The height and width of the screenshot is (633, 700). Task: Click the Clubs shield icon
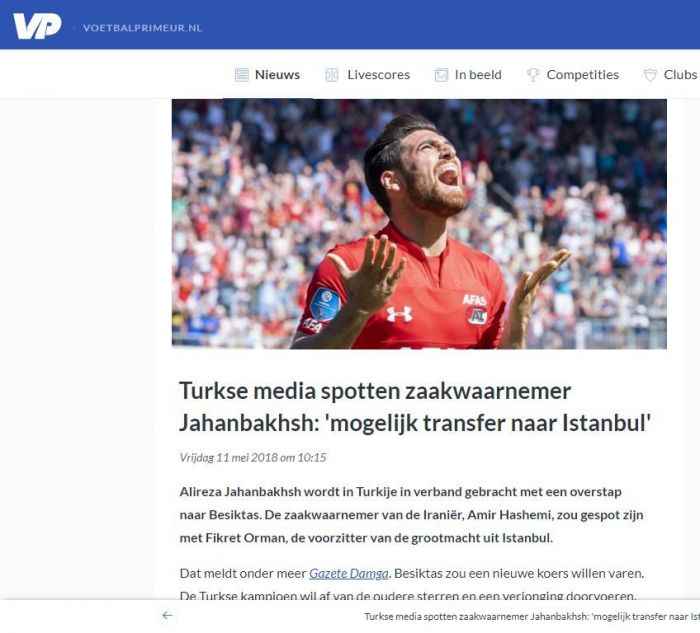coord(650,75)
